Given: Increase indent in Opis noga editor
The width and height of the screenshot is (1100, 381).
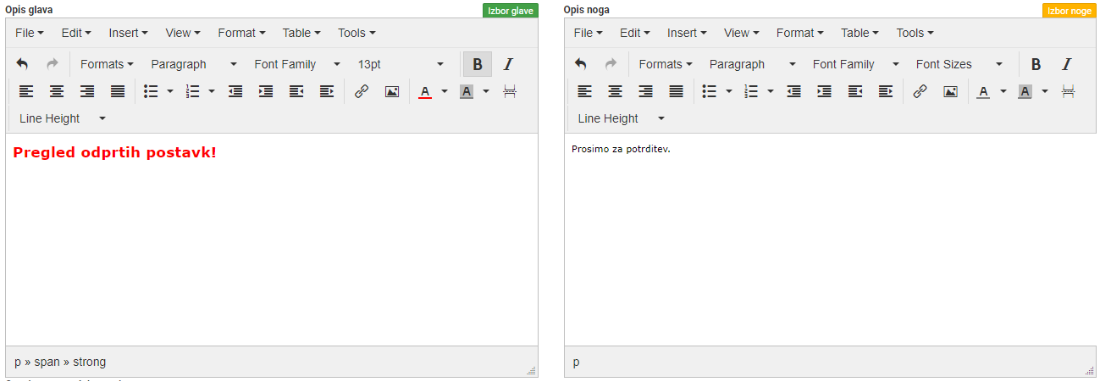Looking at the screenshot, I should pos(824,91).
